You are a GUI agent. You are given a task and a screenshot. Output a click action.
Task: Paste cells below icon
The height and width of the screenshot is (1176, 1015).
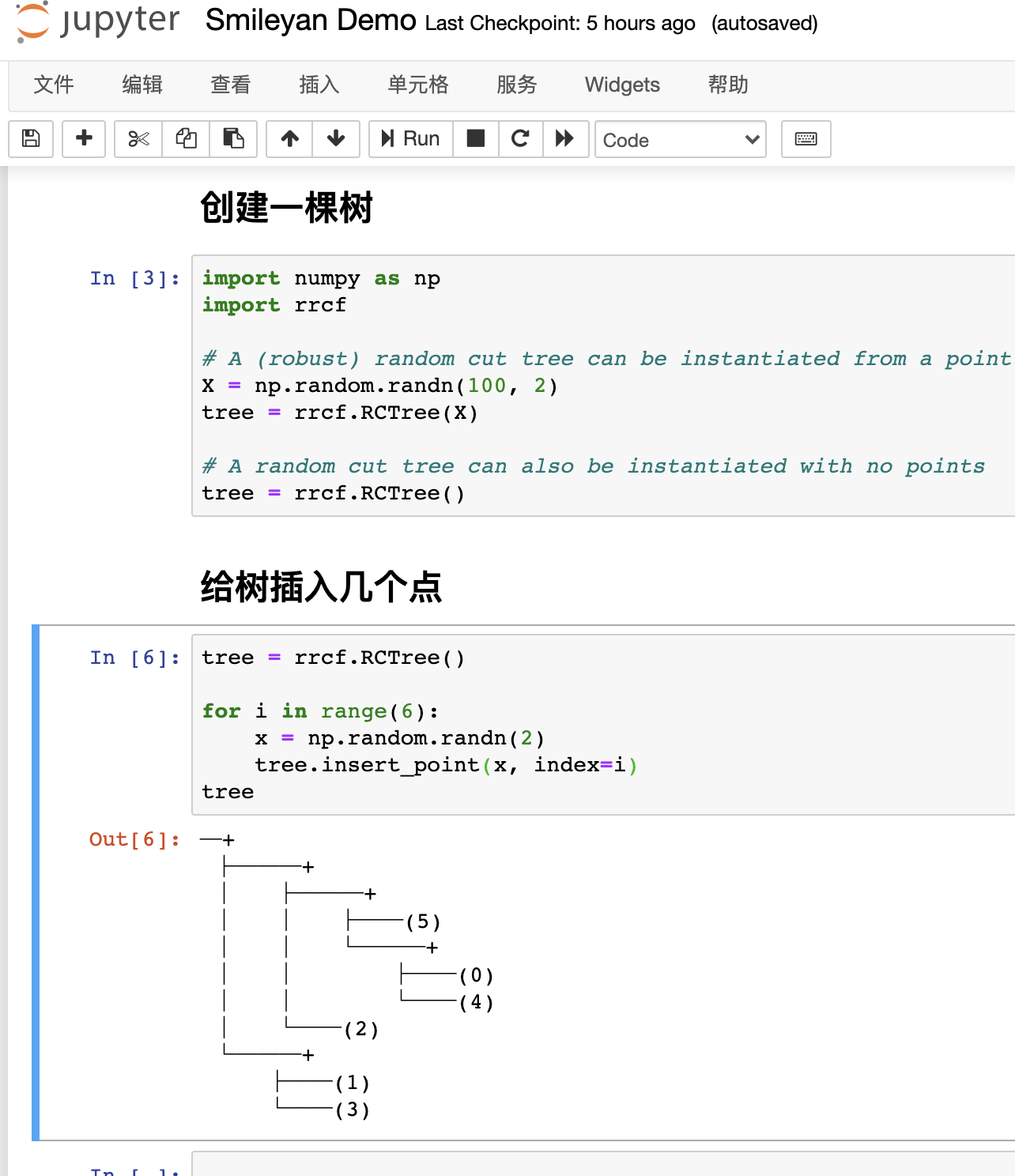[233, 139]
